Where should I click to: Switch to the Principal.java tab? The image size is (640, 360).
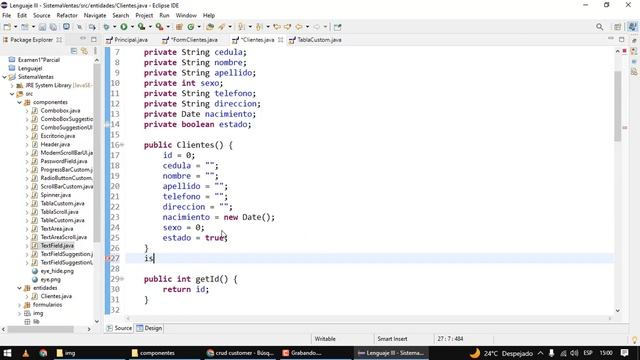[127, 40]
